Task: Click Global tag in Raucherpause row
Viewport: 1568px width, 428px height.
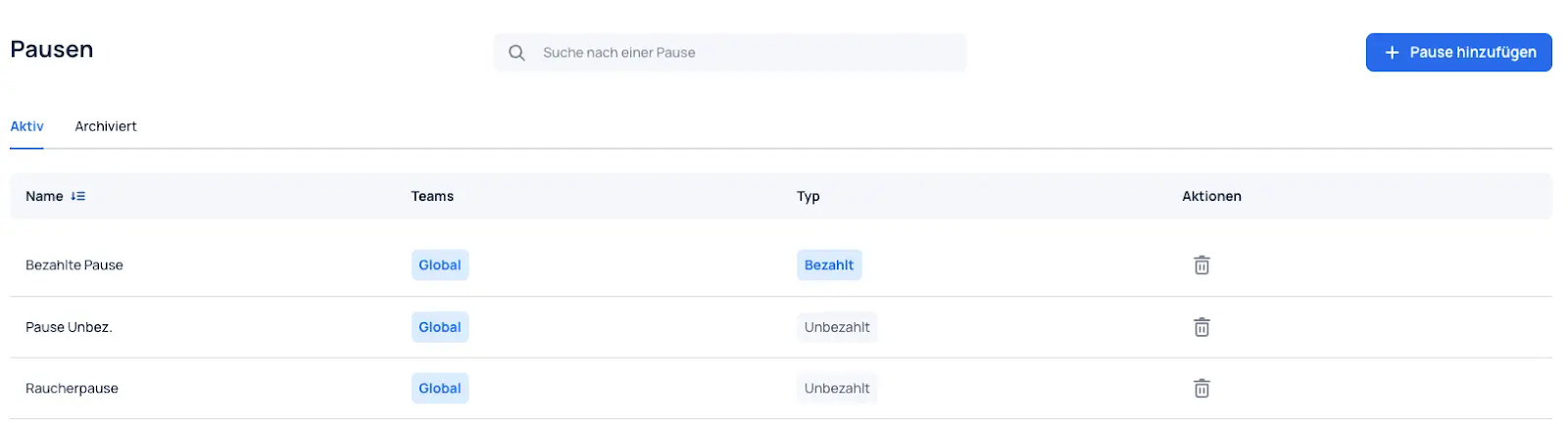Action: pos(440,389)
